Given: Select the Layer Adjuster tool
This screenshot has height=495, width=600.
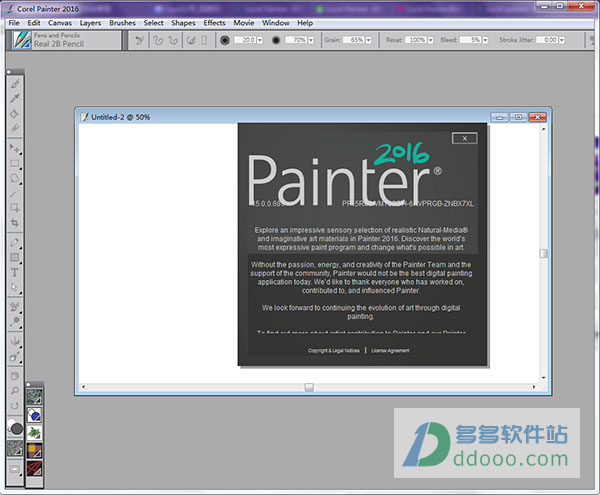Looking at the screenshot, I should tap(15, 148).
